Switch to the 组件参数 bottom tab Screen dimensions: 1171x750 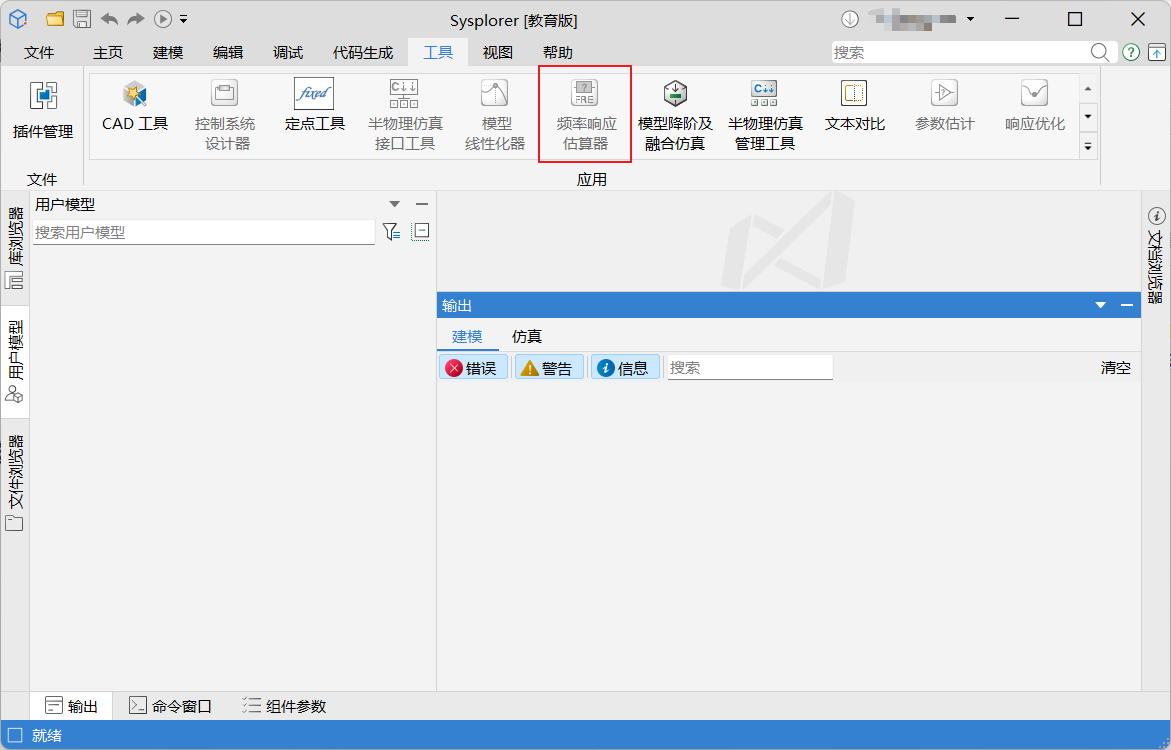click(x=285, y=706)
